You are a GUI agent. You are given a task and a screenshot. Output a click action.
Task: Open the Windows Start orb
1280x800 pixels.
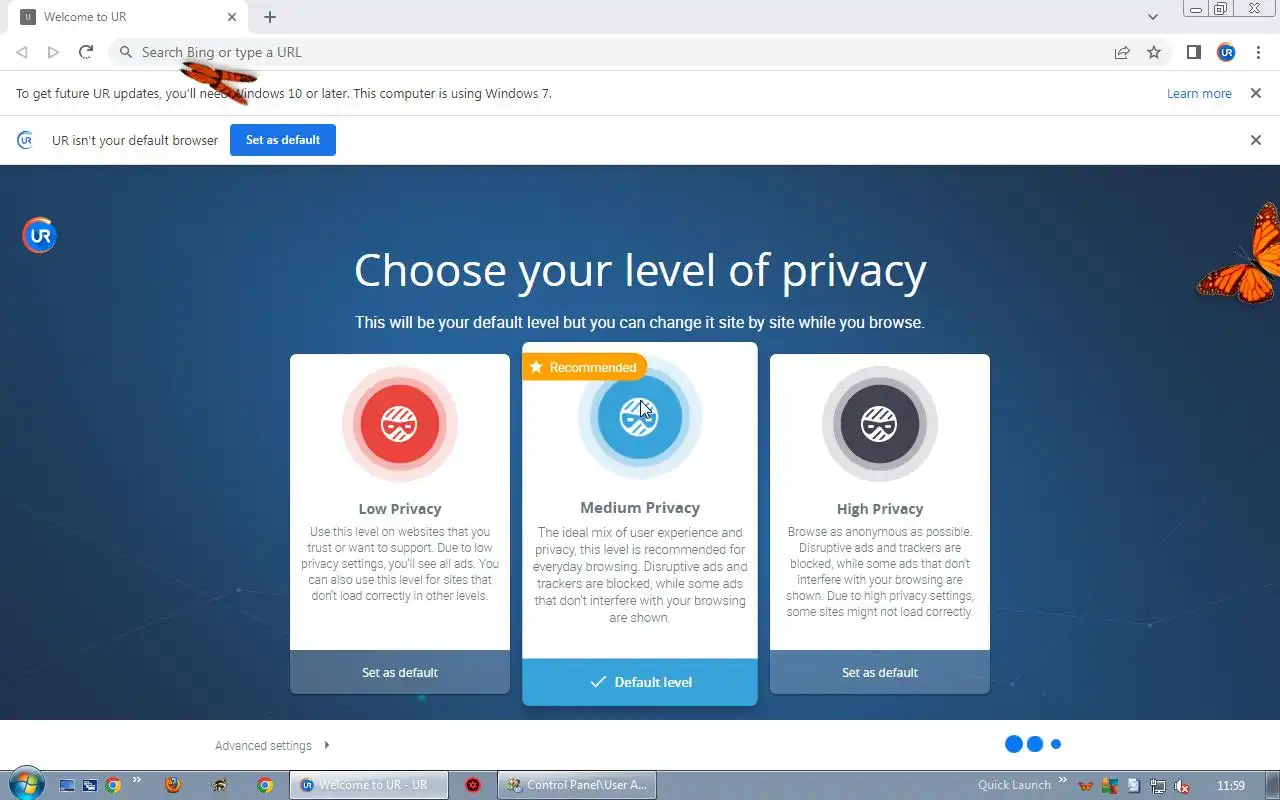click(x=25, y=785)
